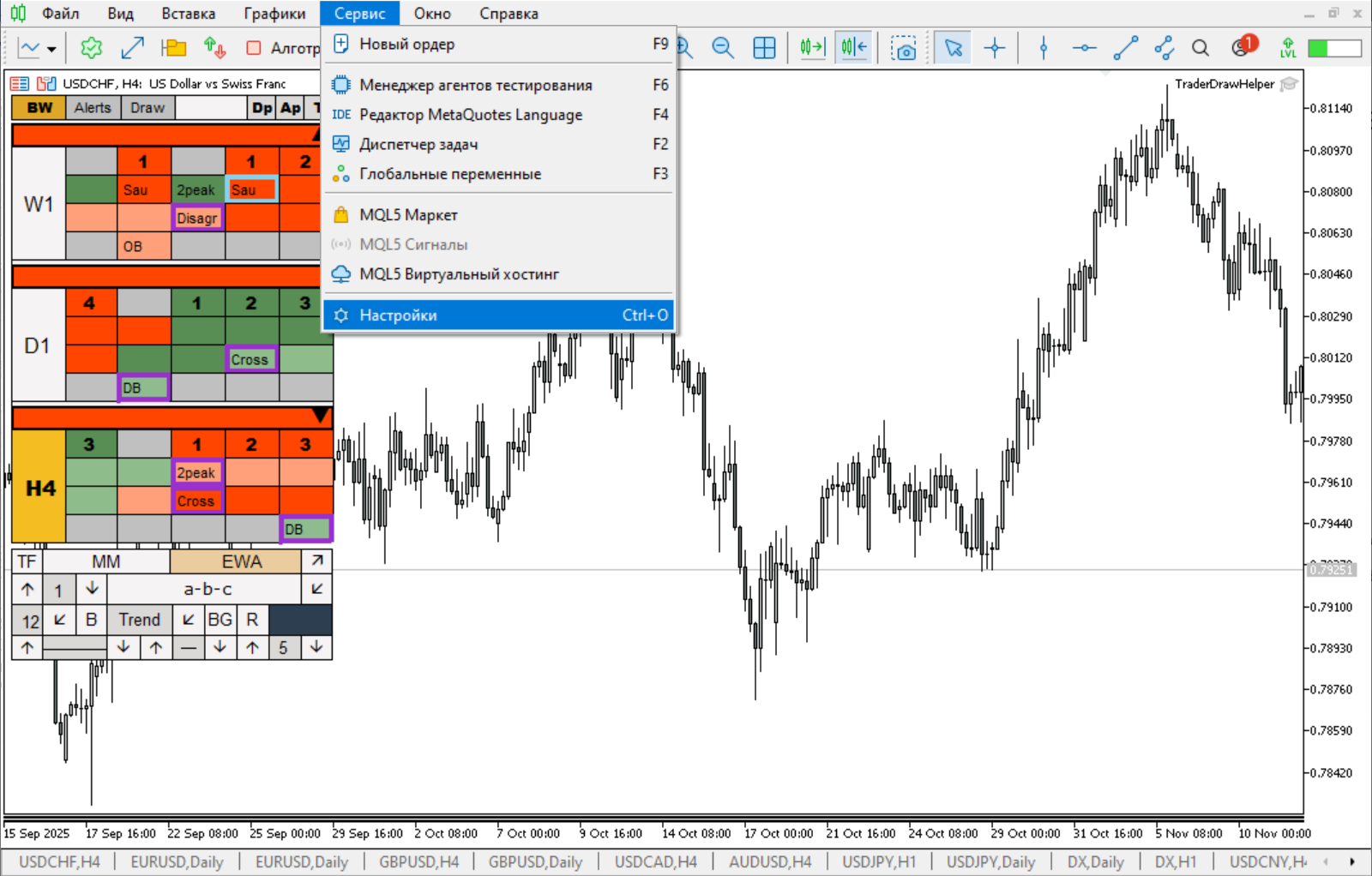Toggle the Algo trading button
Image resolution: width=1372 pixels, height=876 pixels.
tap(283, 48)
